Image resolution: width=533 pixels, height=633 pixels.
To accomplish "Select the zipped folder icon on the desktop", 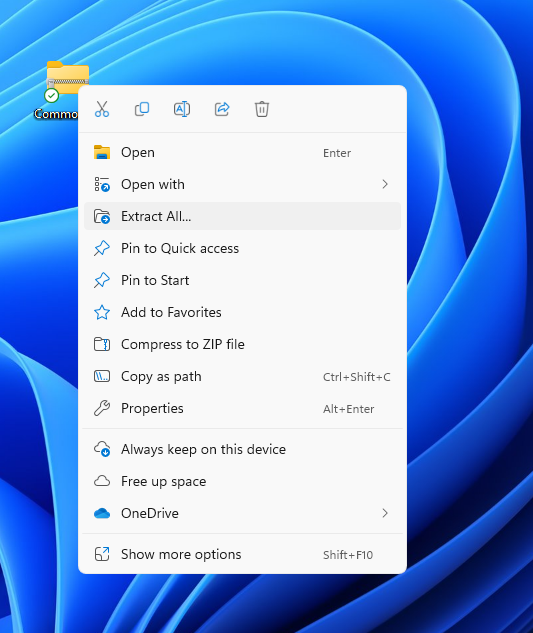I will [67, 78].
